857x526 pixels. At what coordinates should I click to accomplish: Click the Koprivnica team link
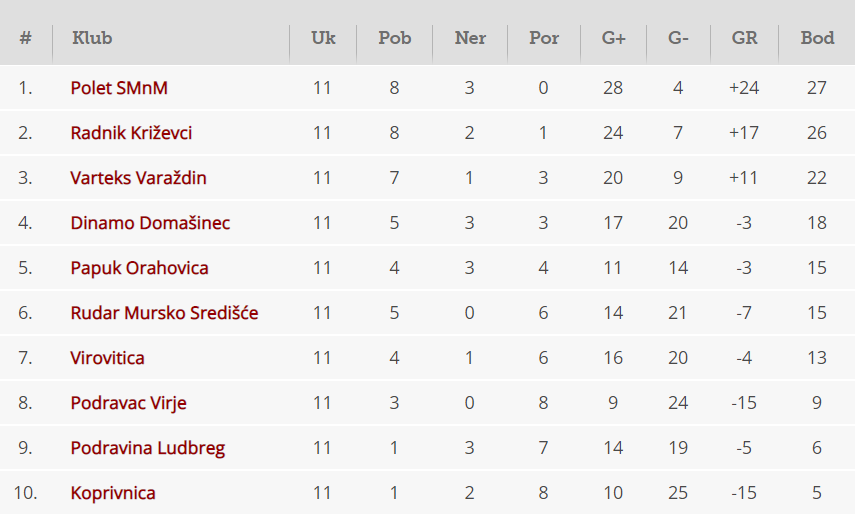(x=113, y=493)
